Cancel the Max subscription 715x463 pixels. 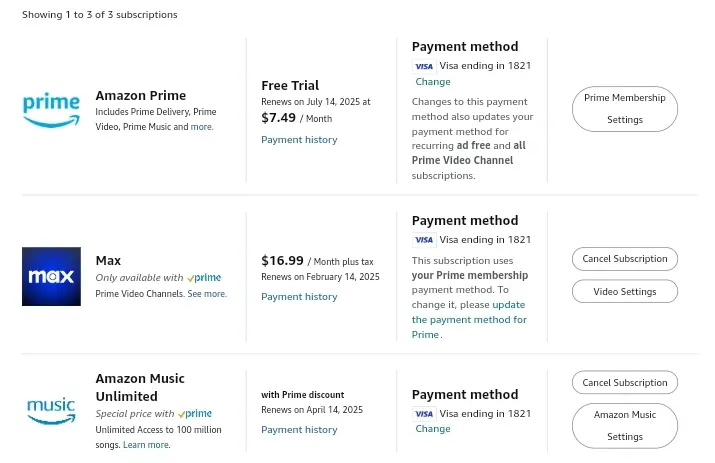[x=625, y=259]
